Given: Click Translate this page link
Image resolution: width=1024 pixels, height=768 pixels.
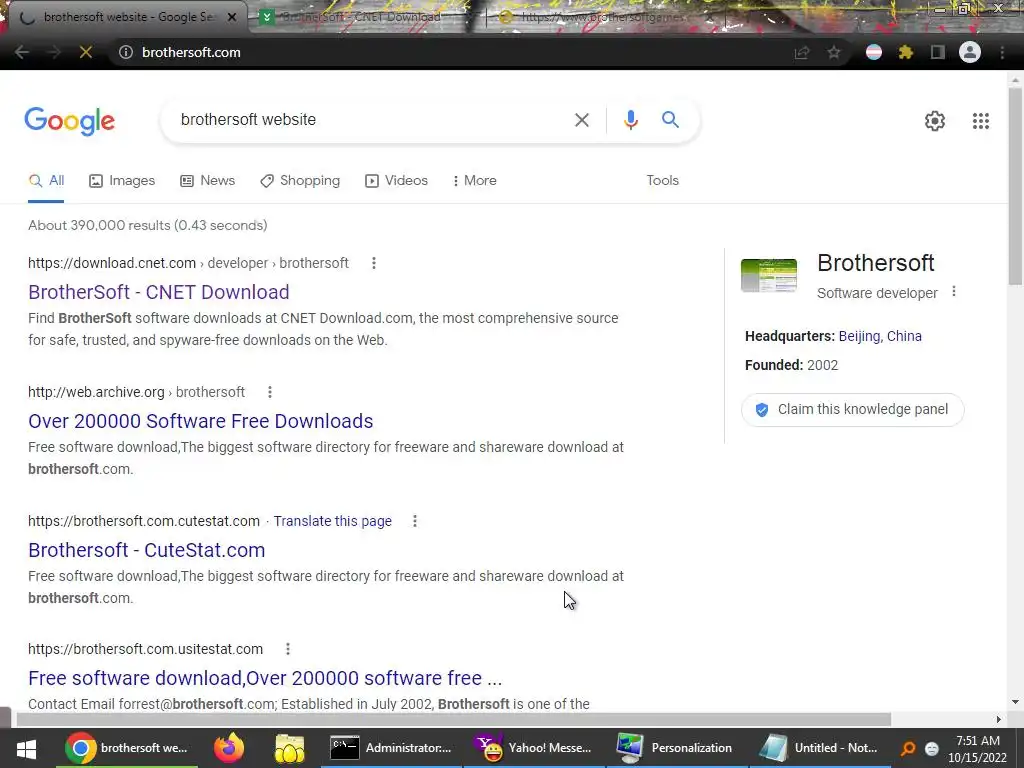Looking at the screenshot, I should 332,521.
